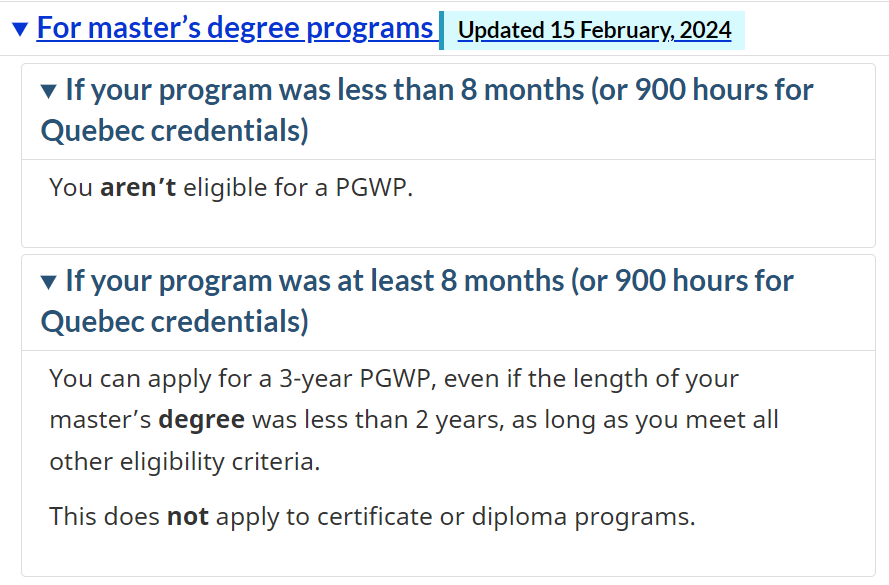Click the bold word 'not'
This screenshot has width=889, height=585.
coord(187,517)
